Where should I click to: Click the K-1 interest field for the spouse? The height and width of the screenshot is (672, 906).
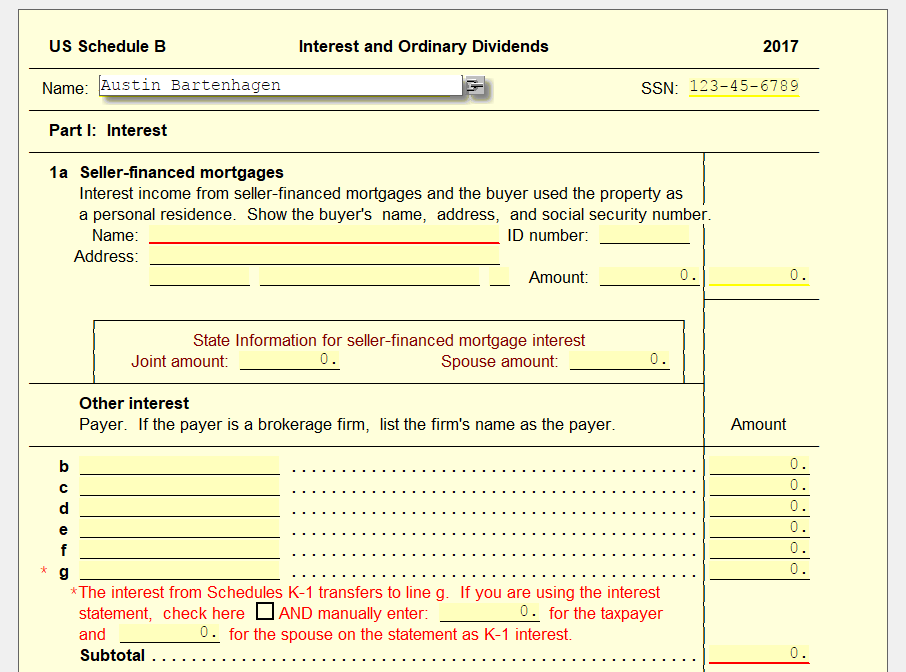point(170,633)
